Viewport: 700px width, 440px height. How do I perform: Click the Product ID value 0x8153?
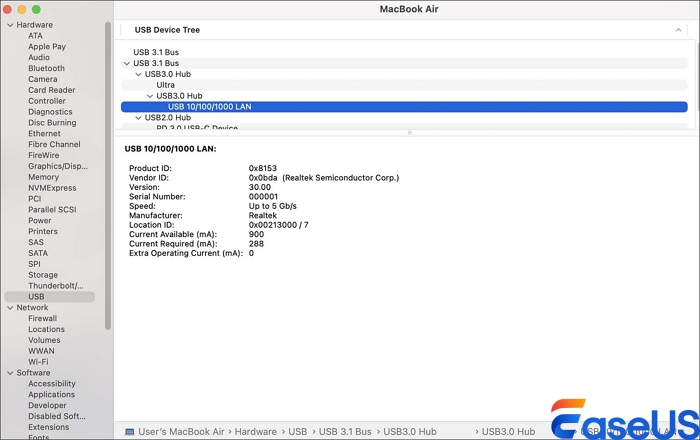263,168
